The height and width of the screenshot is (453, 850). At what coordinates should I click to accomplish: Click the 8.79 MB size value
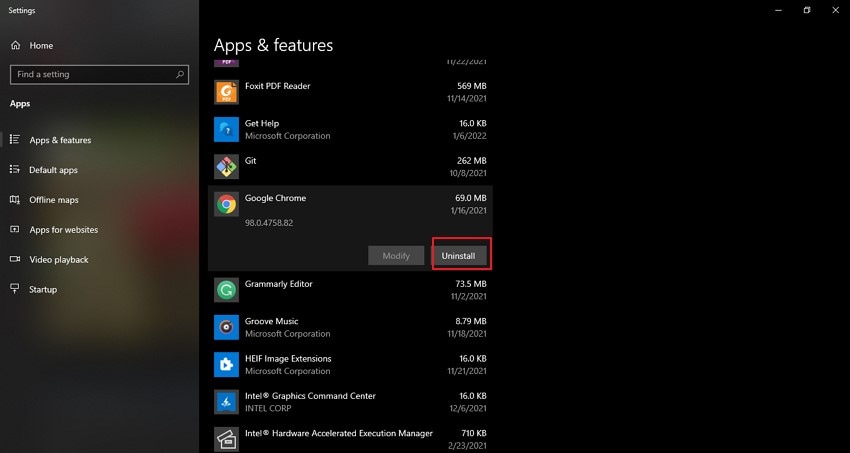click(x=471, y=321)
